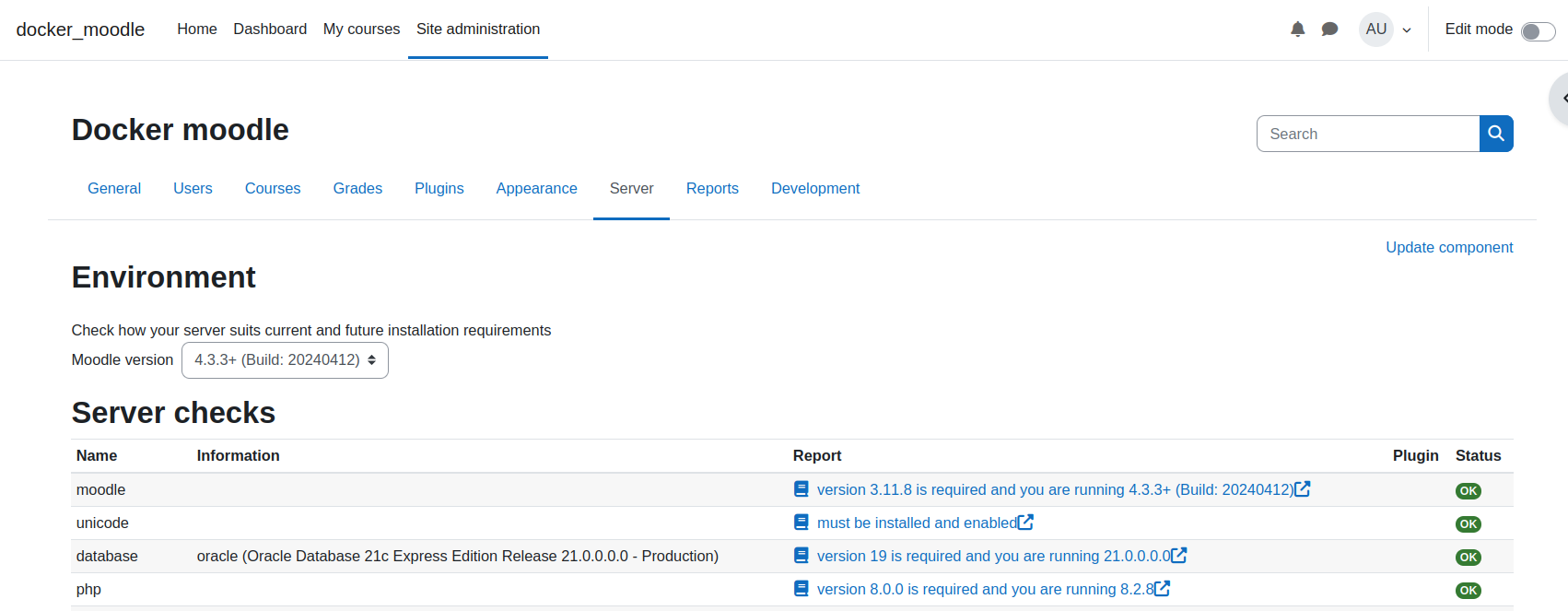Click the 'Server checks' heading
Viewport: 1568px width, 611px height.
173,413
